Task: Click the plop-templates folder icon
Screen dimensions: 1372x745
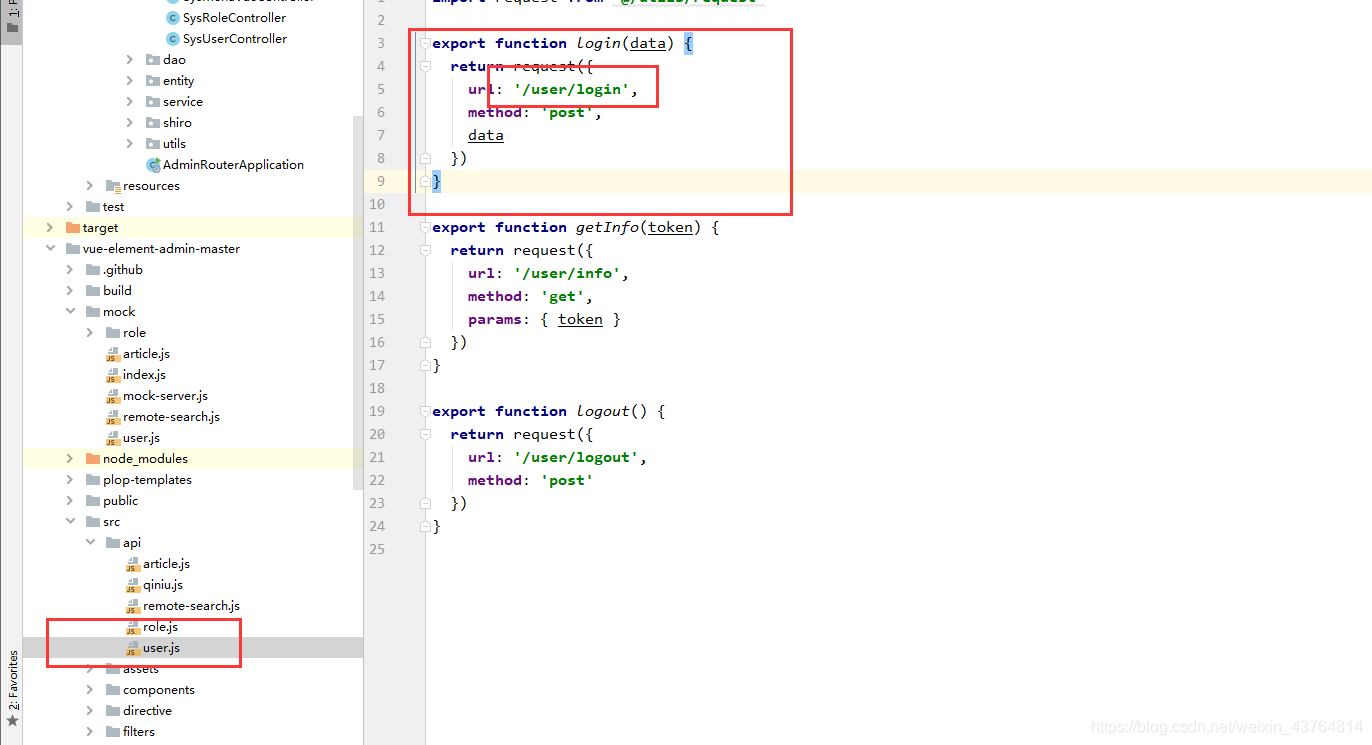Action: (x=93, y=480)
